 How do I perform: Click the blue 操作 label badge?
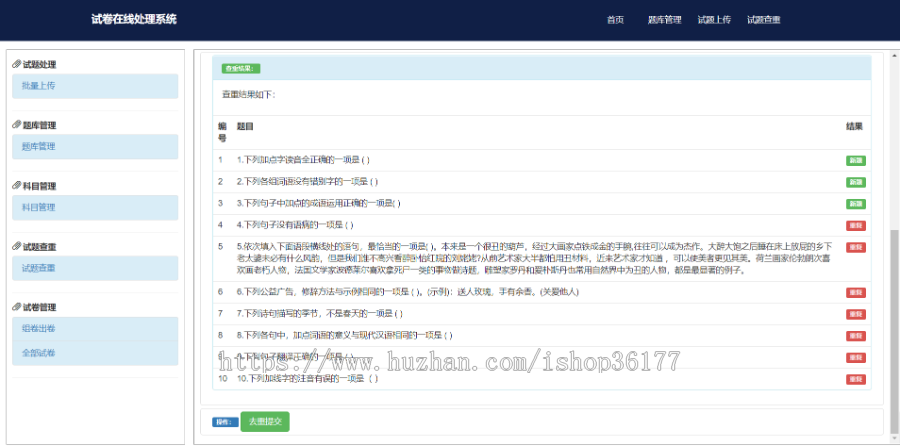click(225, 422)
